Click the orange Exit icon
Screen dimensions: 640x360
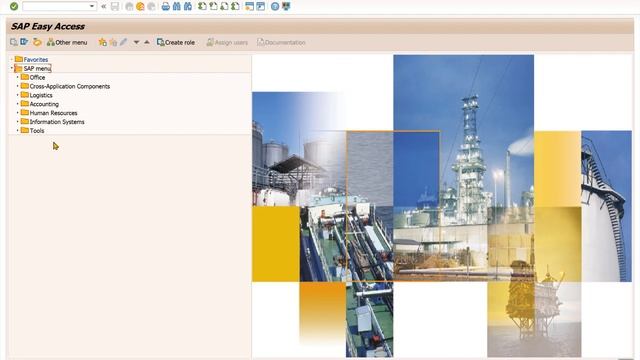coord(140,6)
